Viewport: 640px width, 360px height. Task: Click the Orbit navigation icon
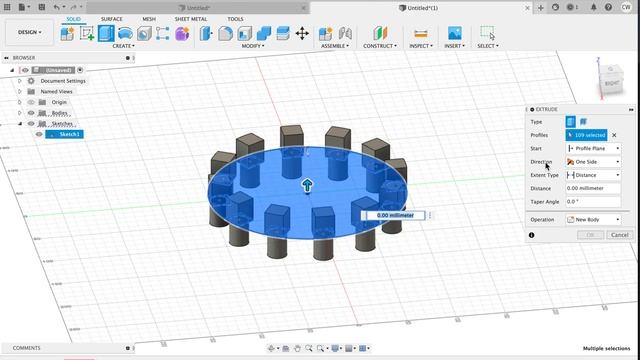[x=271, y=348]
